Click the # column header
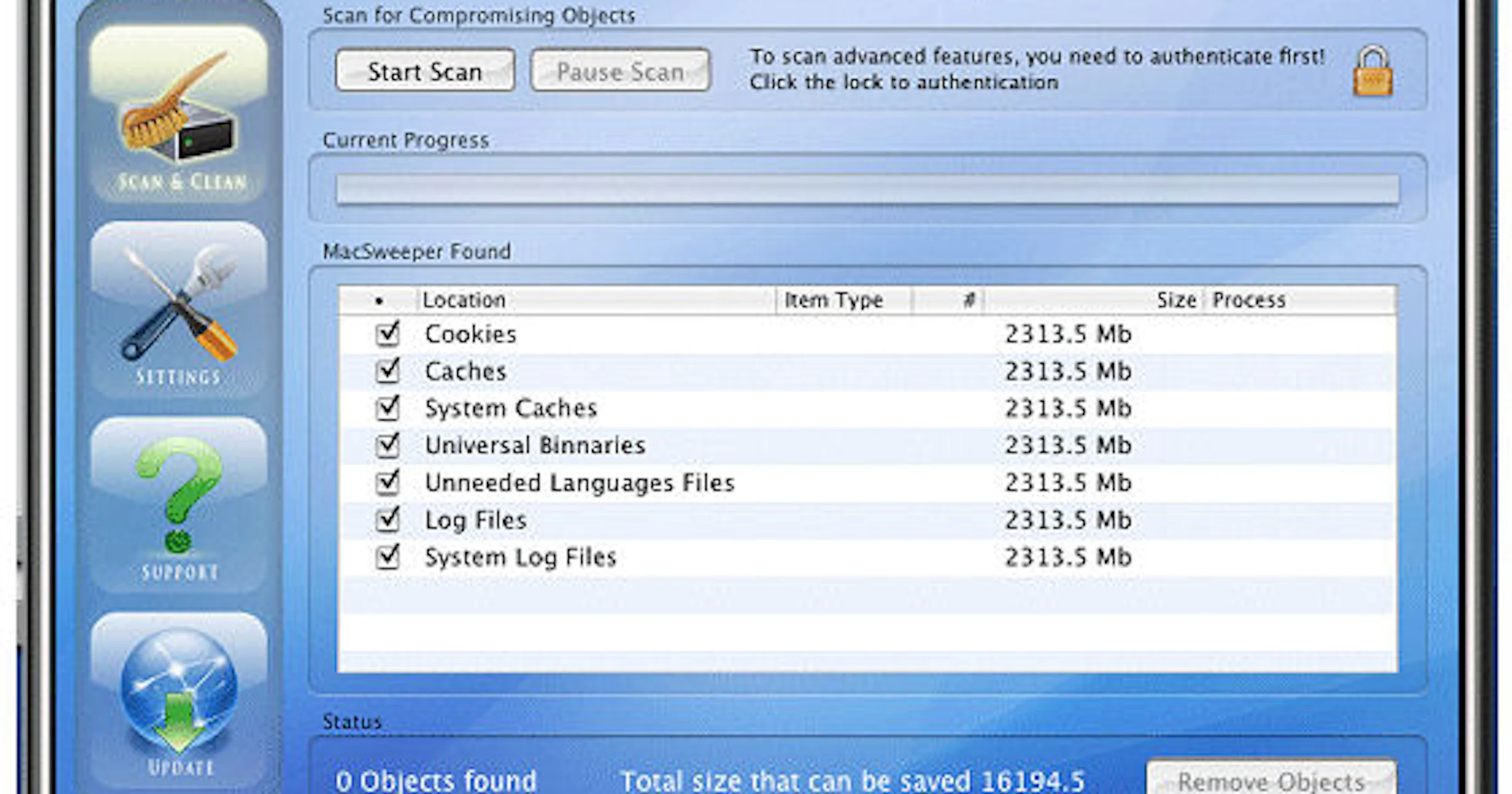1512x794 pixels. point(948,300)
